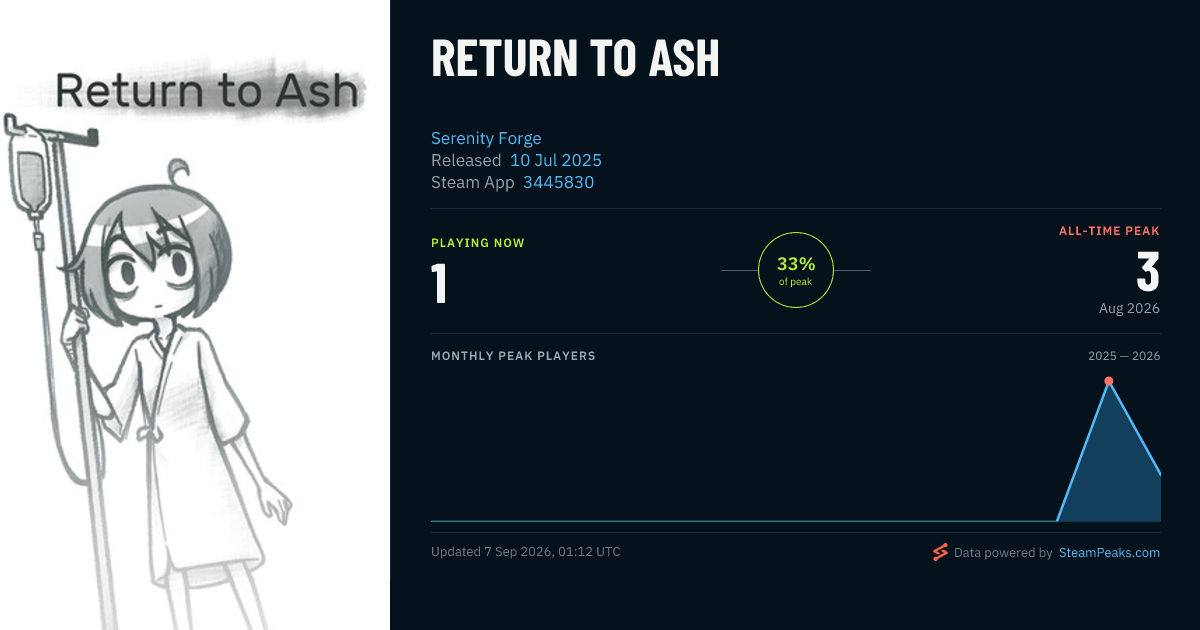Click the Data powered by text
This screenshot has width=1200, height=630.
(x=1003, y=552)
